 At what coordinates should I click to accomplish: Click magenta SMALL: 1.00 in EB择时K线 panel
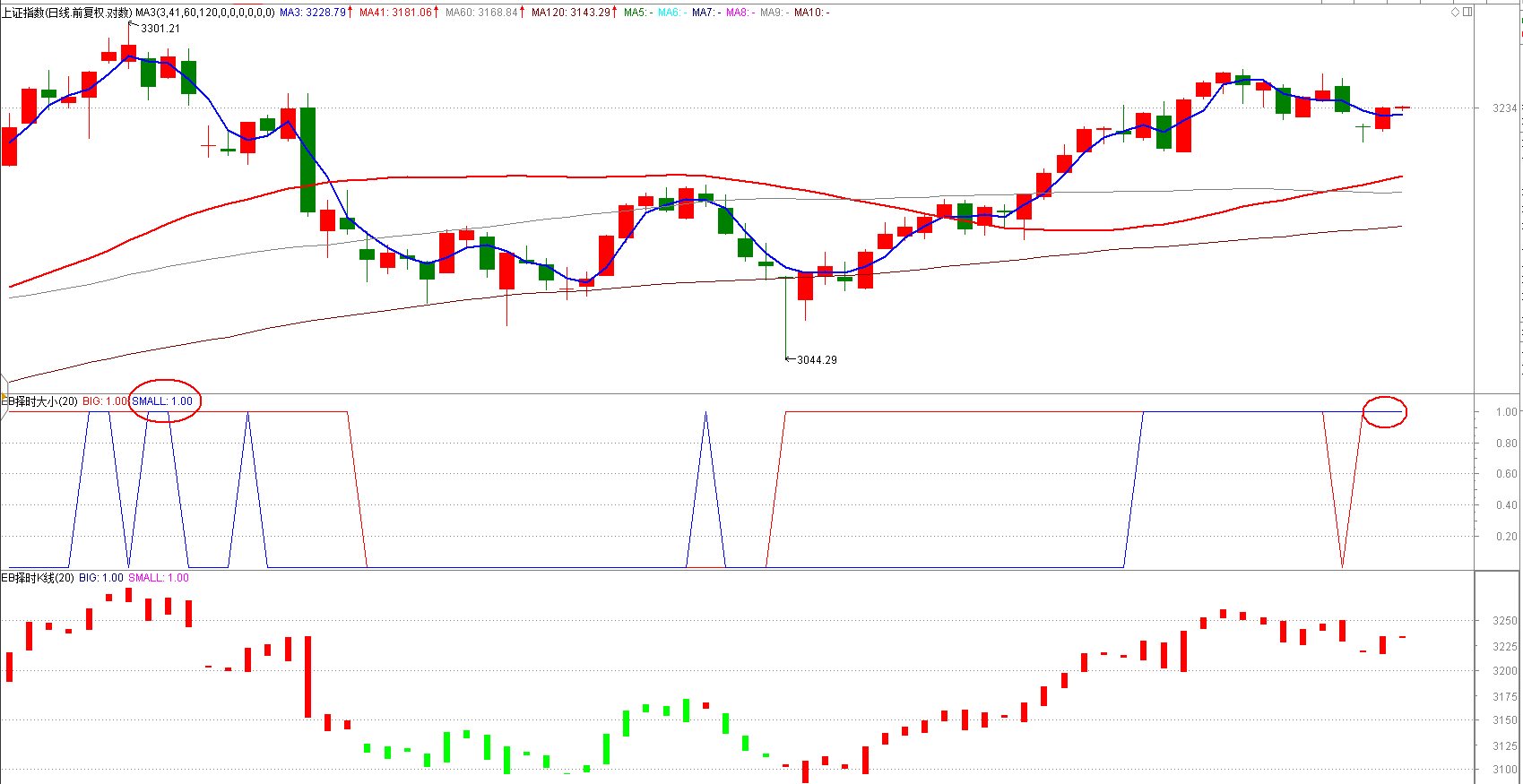(159, 578)
